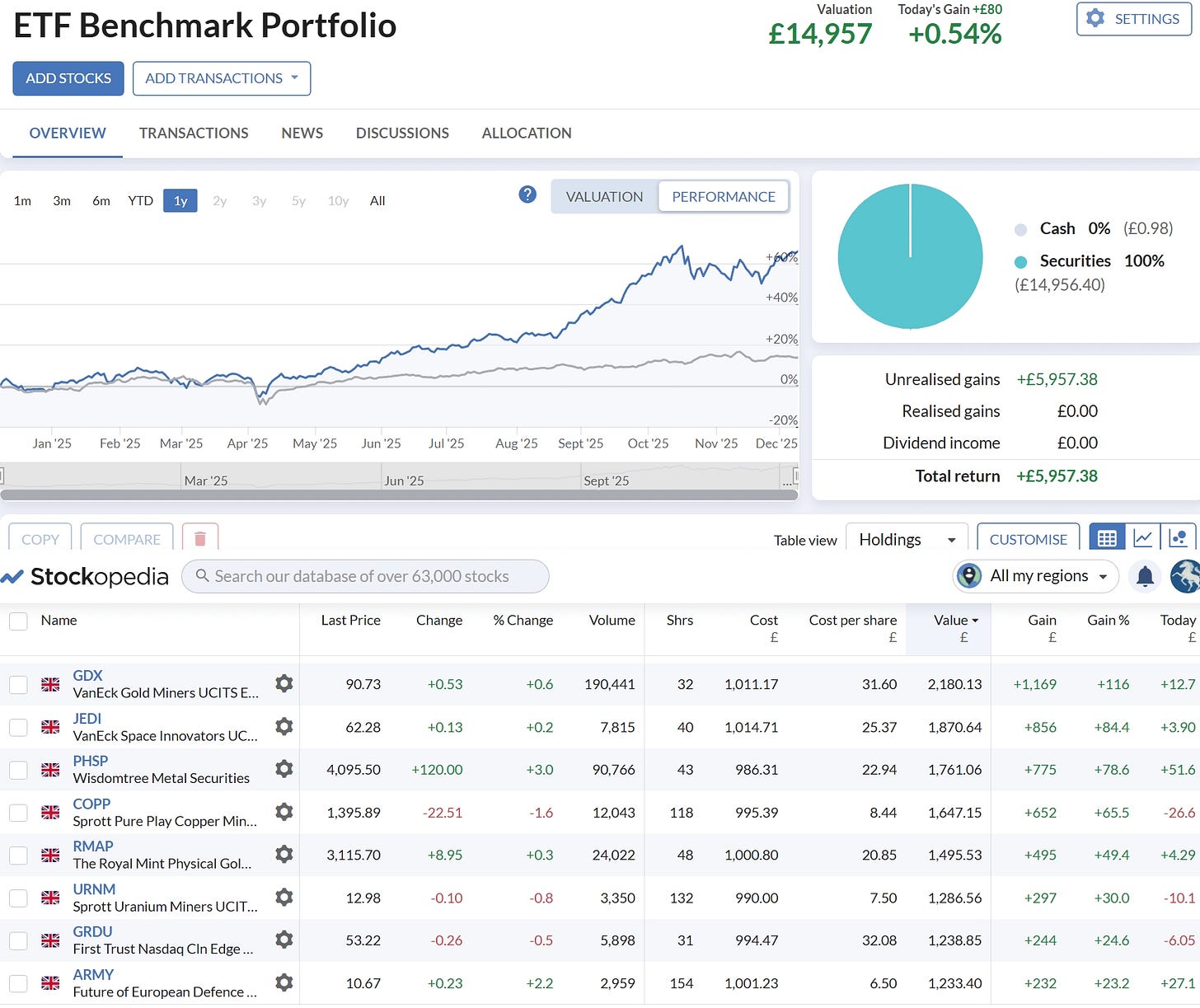Click the stock database search field

365,576
